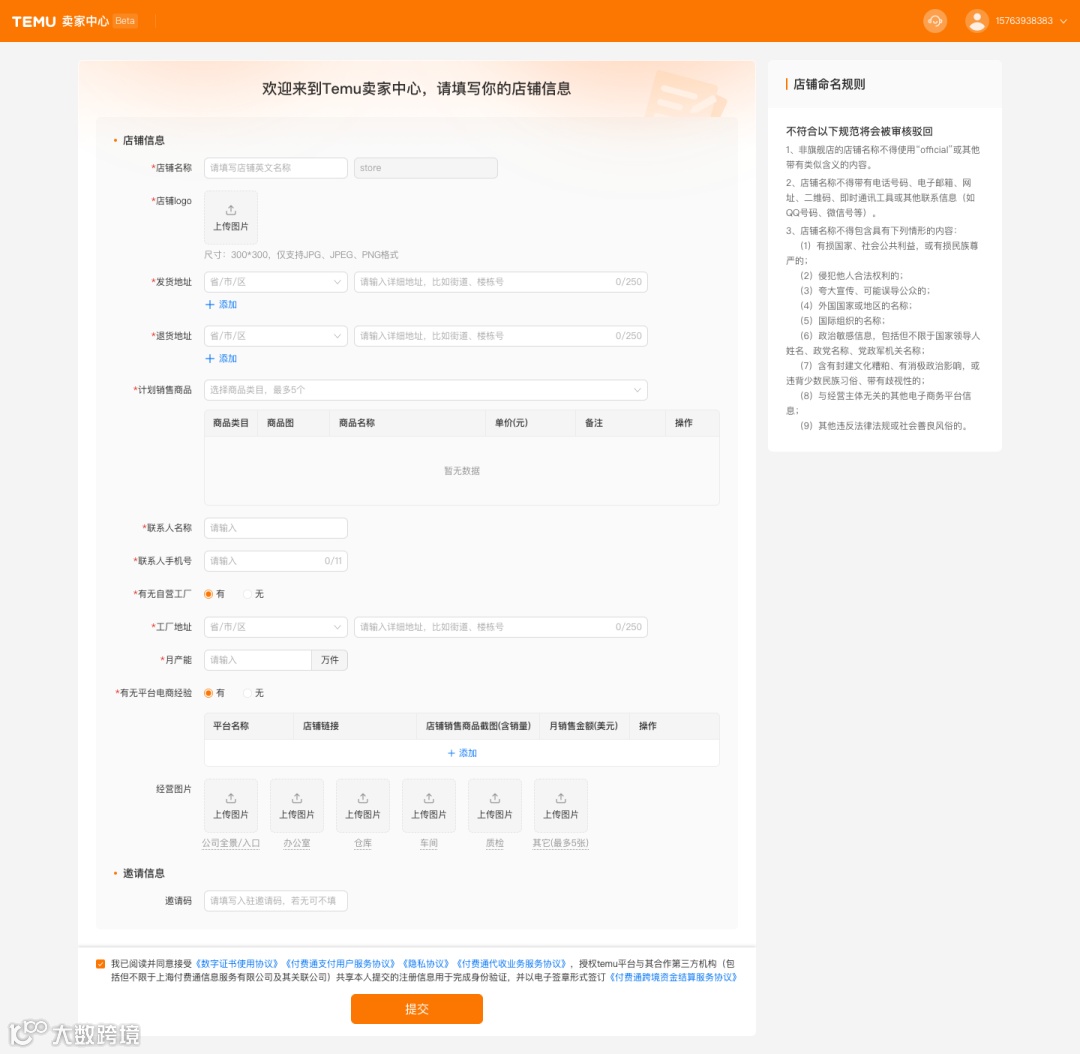Upload 车间 business photo

pos(429,806)
